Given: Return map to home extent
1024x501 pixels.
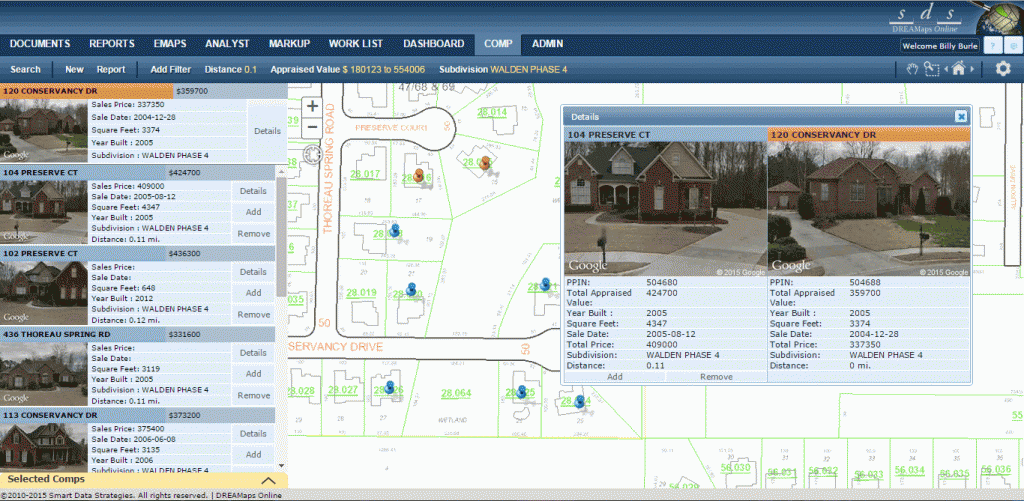Looking at the screenshot, I should click(x=959, y=69).
